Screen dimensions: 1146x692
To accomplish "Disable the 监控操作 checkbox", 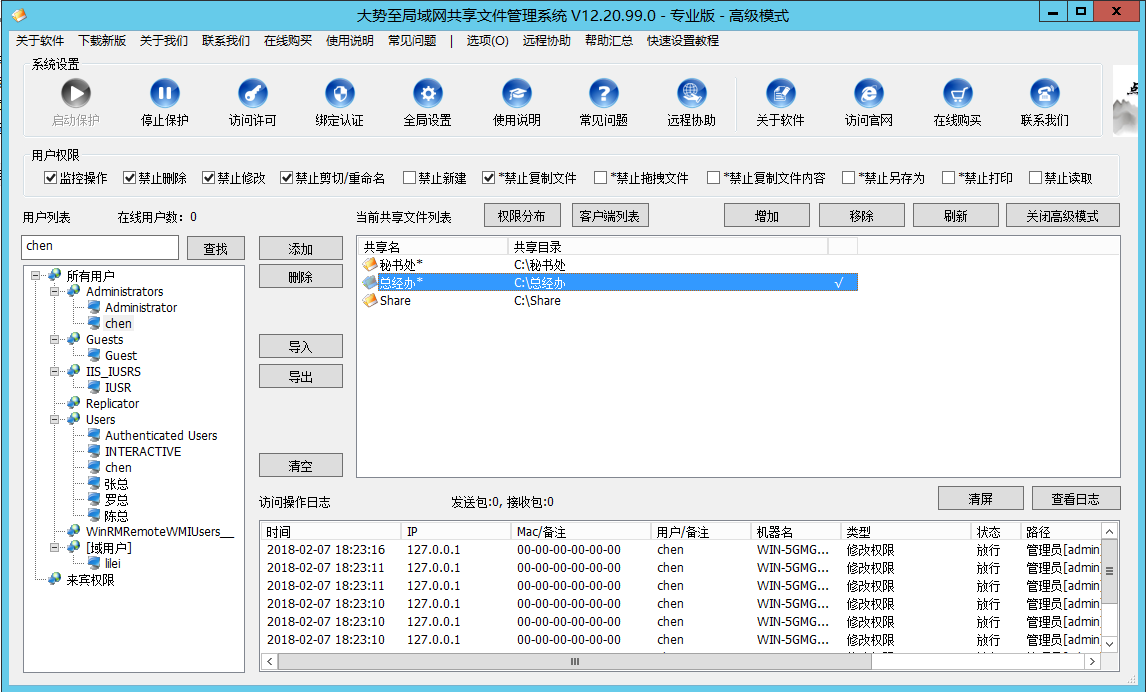I will coord(49,178).
